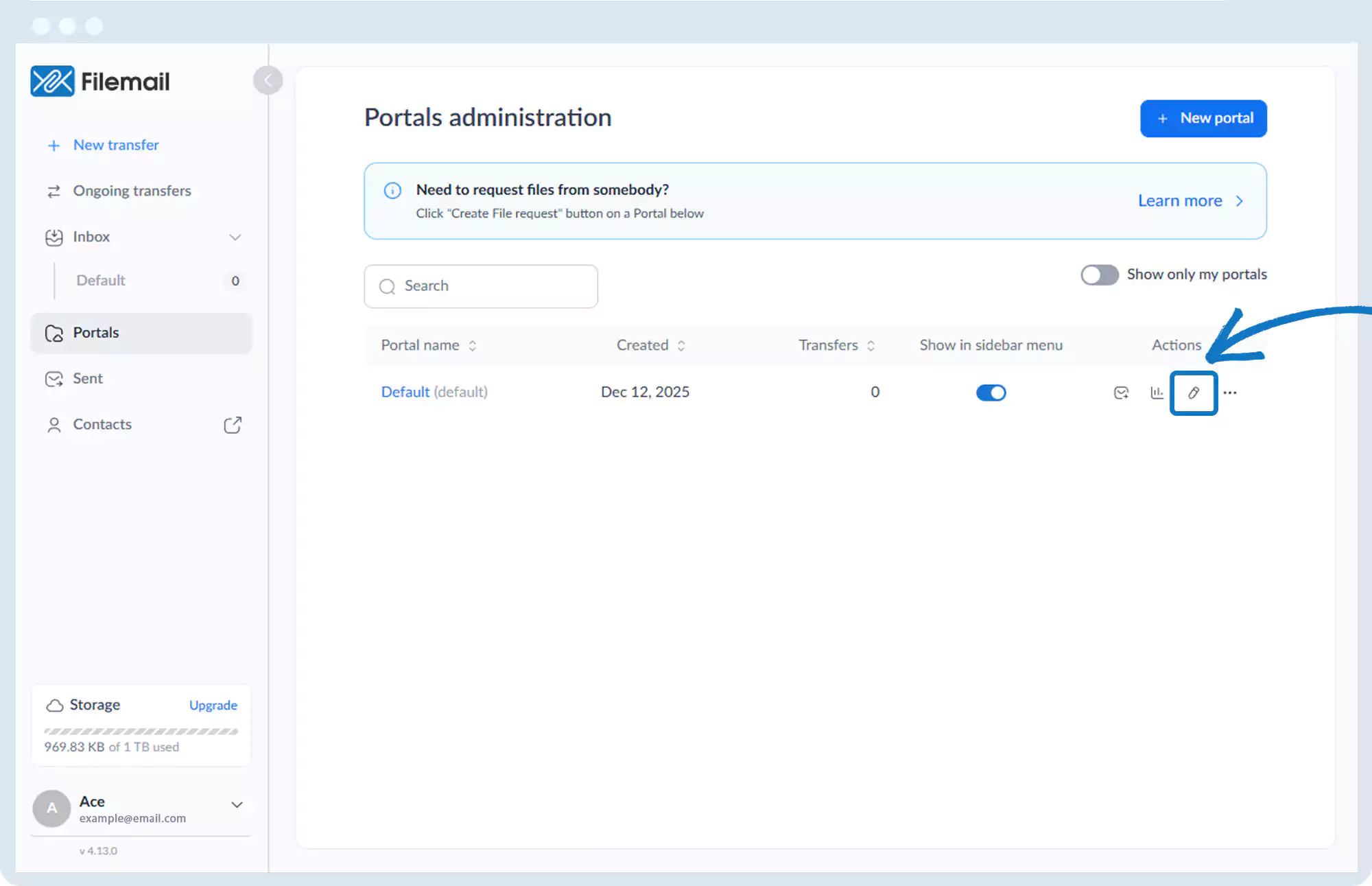Image resolution: width=1372 pixels, height=886 pixels.
Task: Collapse sidebar using the arrow button
Action: coord(268,80)
